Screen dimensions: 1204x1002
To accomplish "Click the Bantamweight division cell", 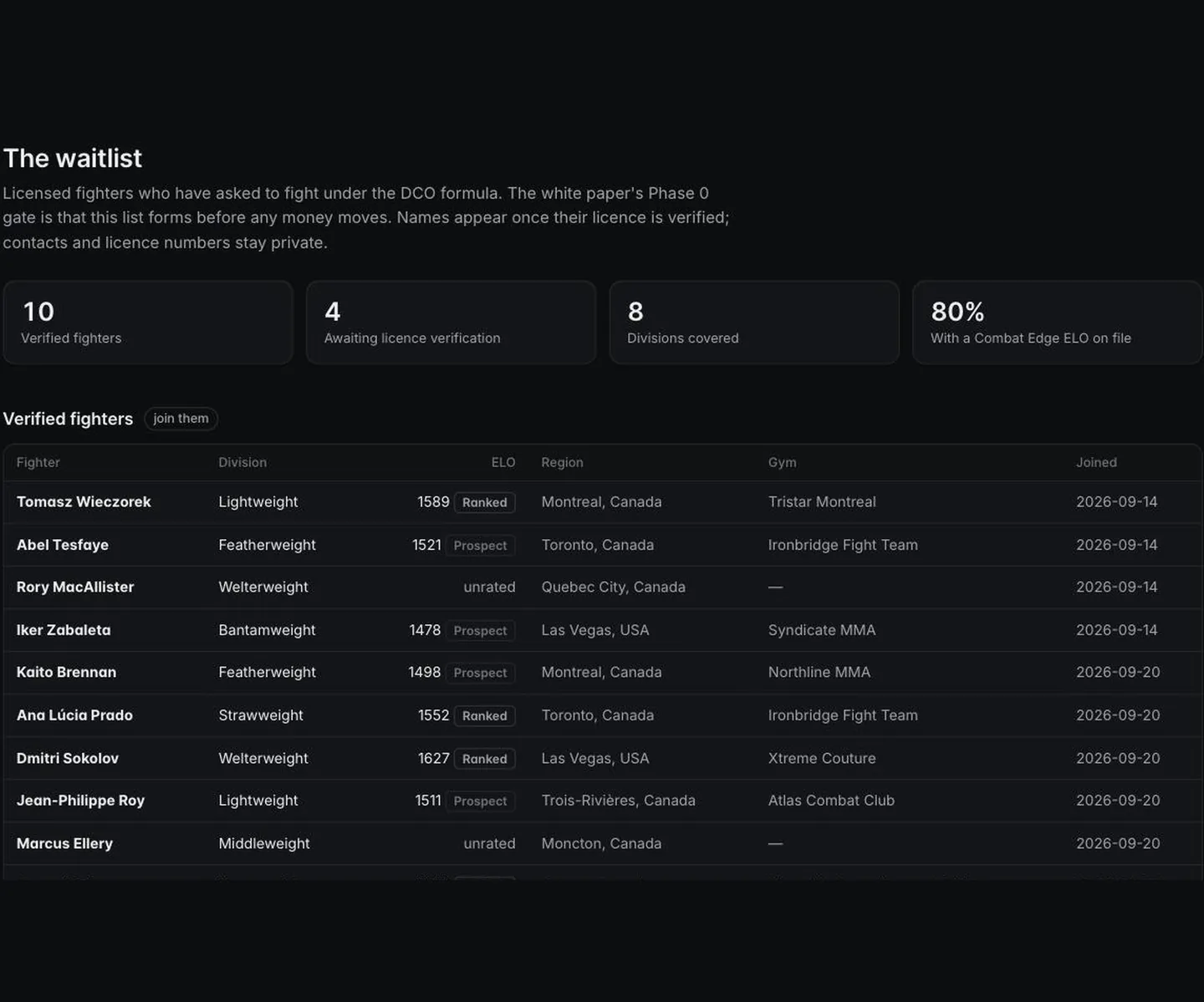I will tap(267, 630).
